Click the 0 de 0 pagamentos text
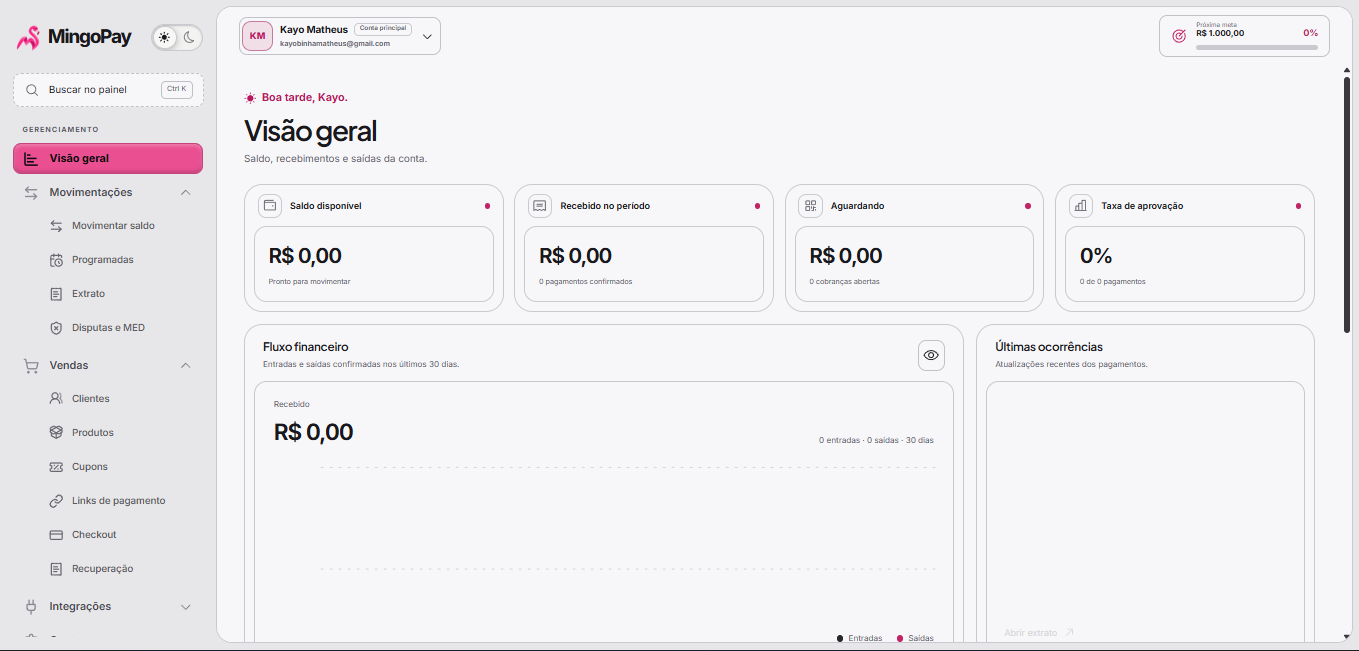 (1113, 282)
